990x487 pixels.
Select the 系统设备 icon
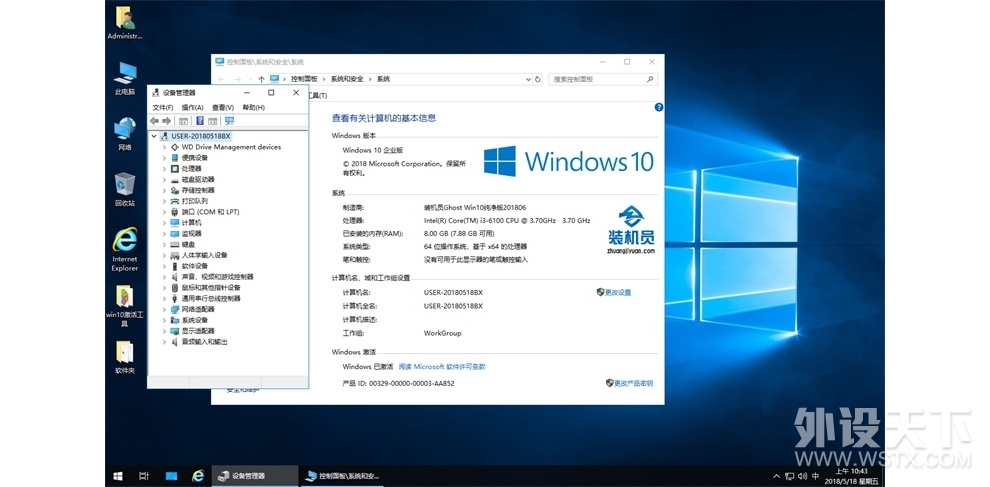[175, 320]
